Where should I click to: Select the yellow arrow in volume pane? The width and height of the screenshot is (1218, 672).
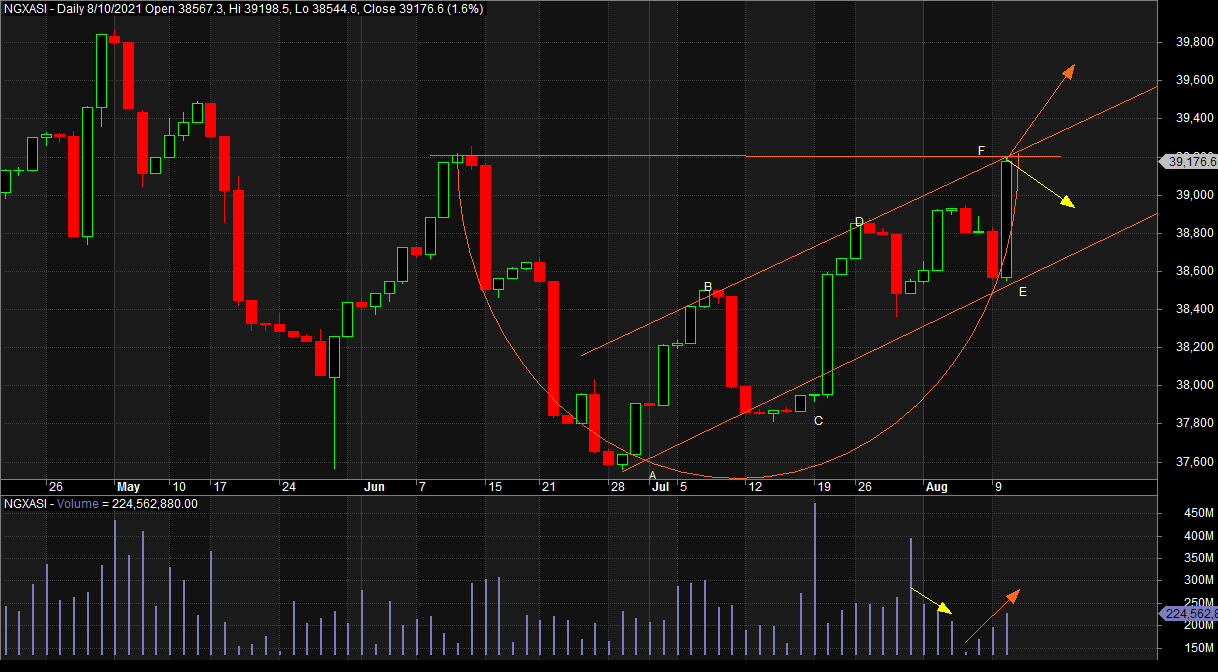click(x=932, y=600)
